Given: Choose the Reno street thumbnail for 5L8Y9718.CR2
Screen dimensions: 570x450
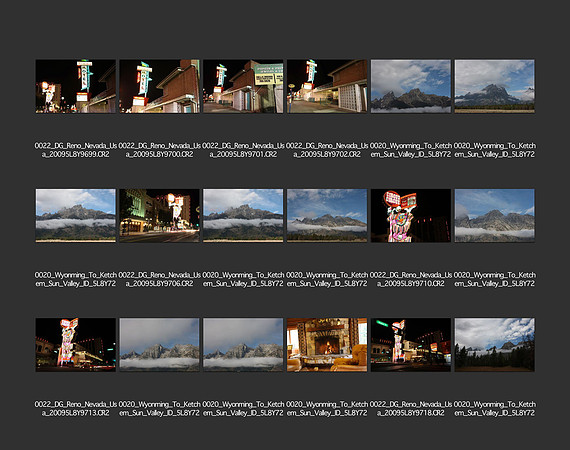Looking at the screenshot, I should point(411,345).
